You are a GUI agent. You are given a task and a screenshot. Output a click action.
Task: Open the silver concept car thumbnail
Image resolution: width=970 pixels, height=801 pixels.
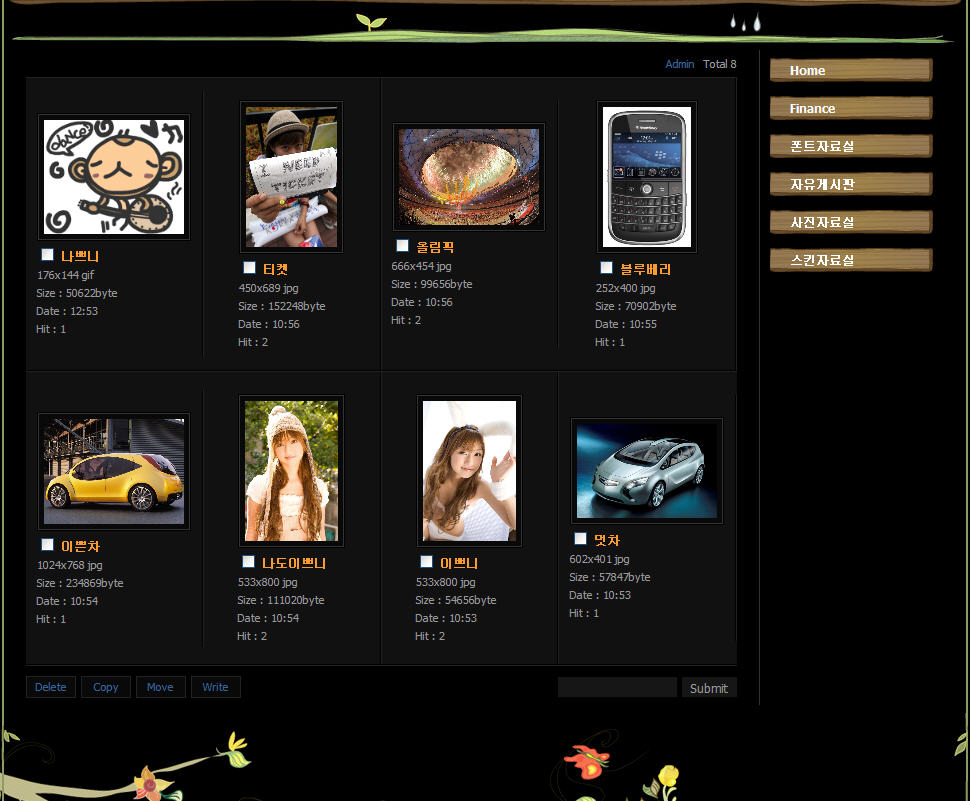pos(647,471)
